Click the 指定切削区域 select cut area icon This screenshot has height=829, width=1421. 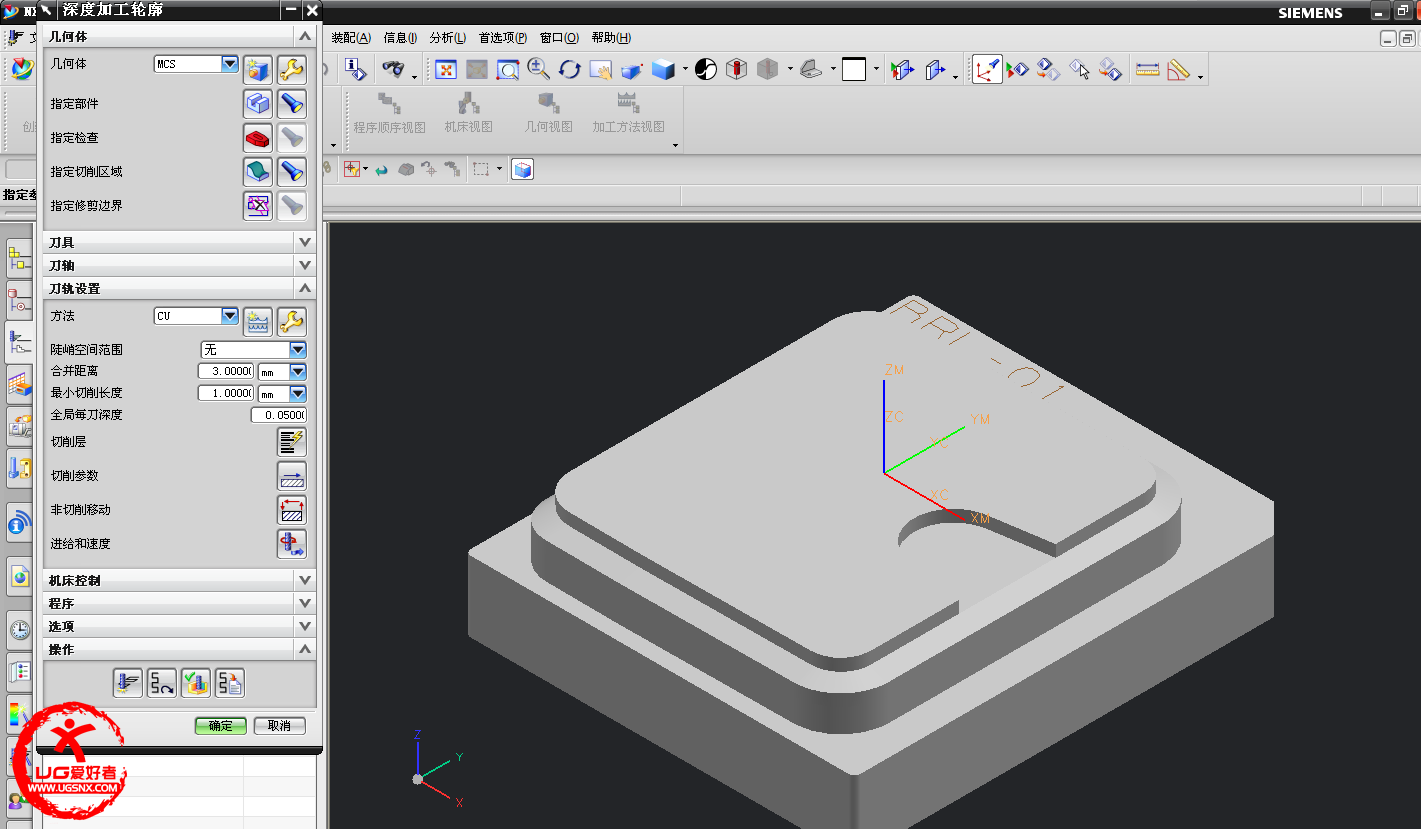click(x=258, y=171)
